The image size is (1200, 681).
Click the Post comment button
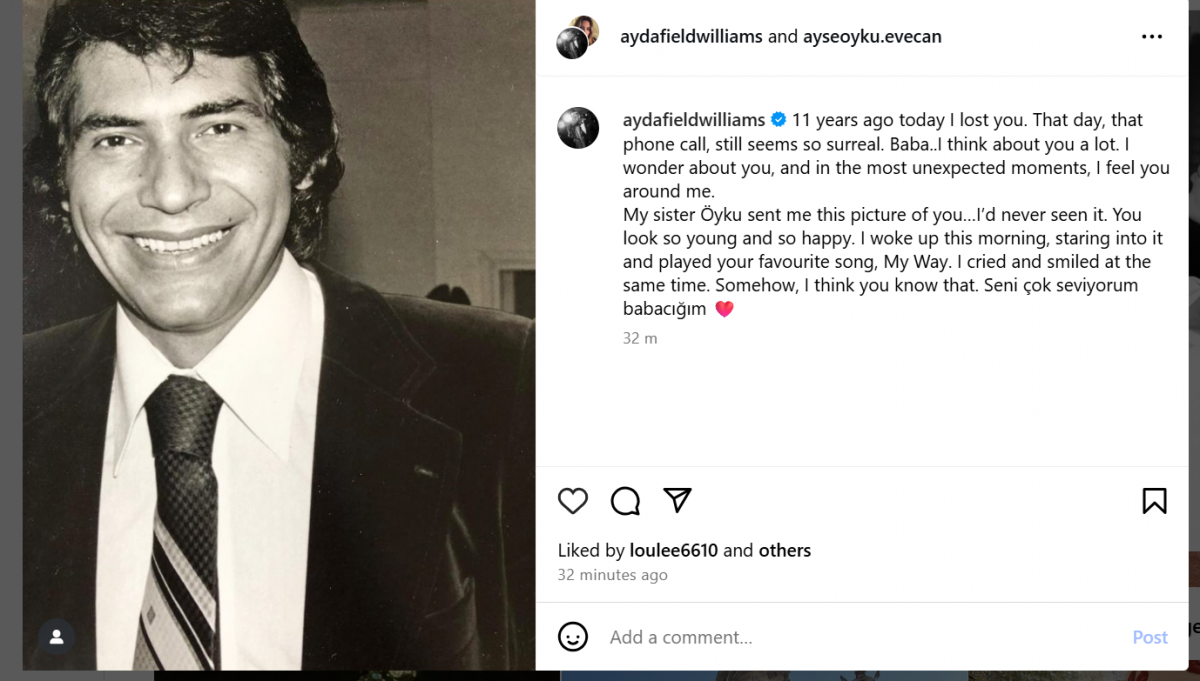pyautogui.click(x=1150, y=637)
